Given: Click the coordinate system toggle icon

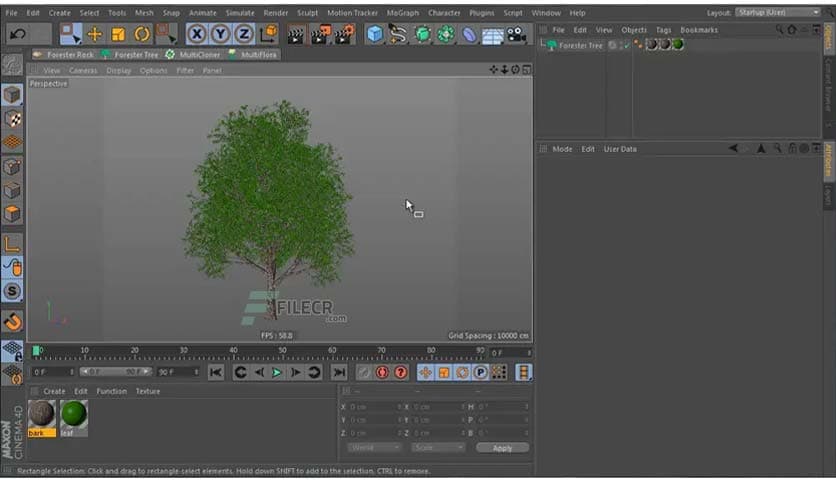Looking at the screenshot, I should (x=268, y=34).
